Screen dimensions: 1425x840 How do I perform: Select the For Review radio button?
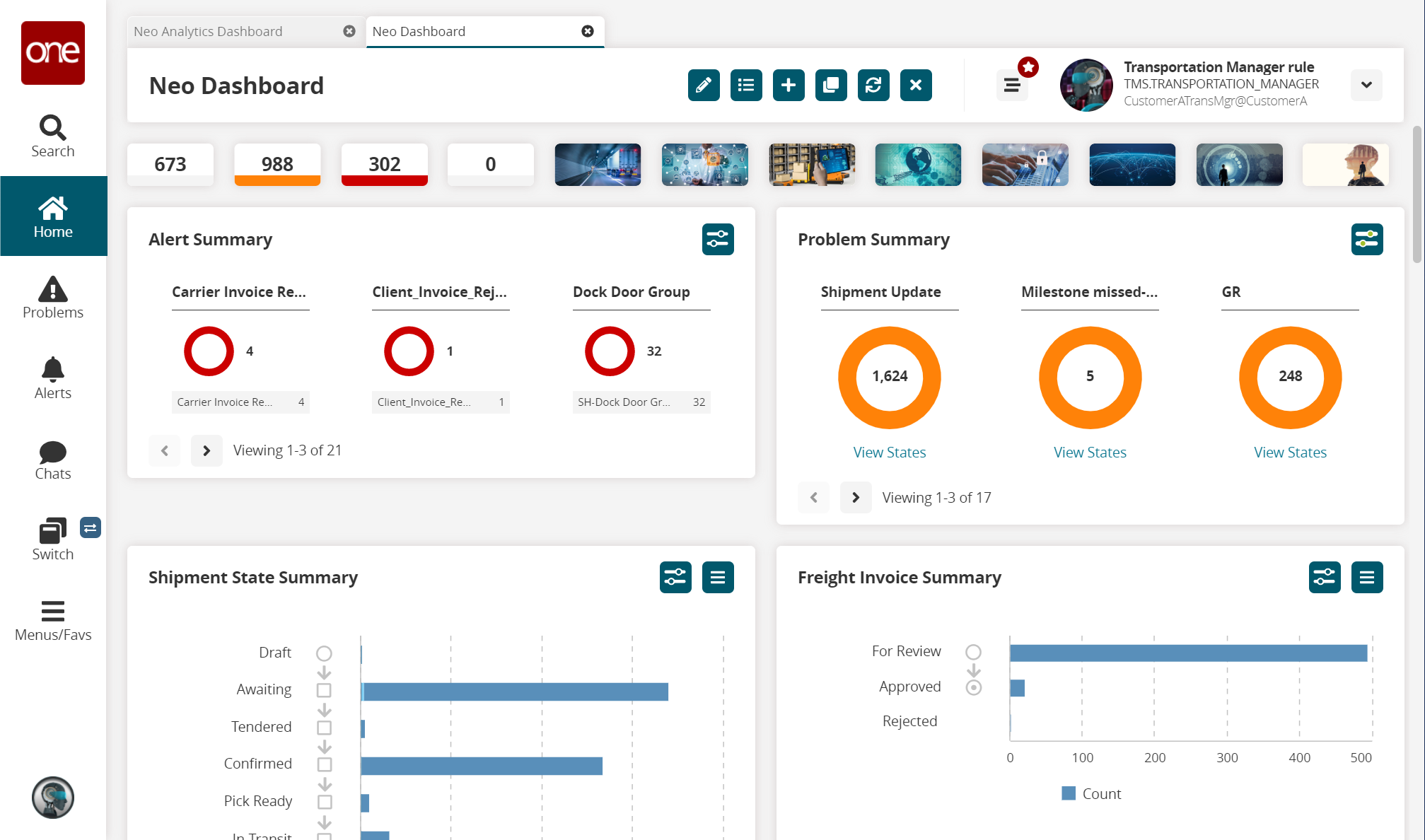click(x=973, y=652)
